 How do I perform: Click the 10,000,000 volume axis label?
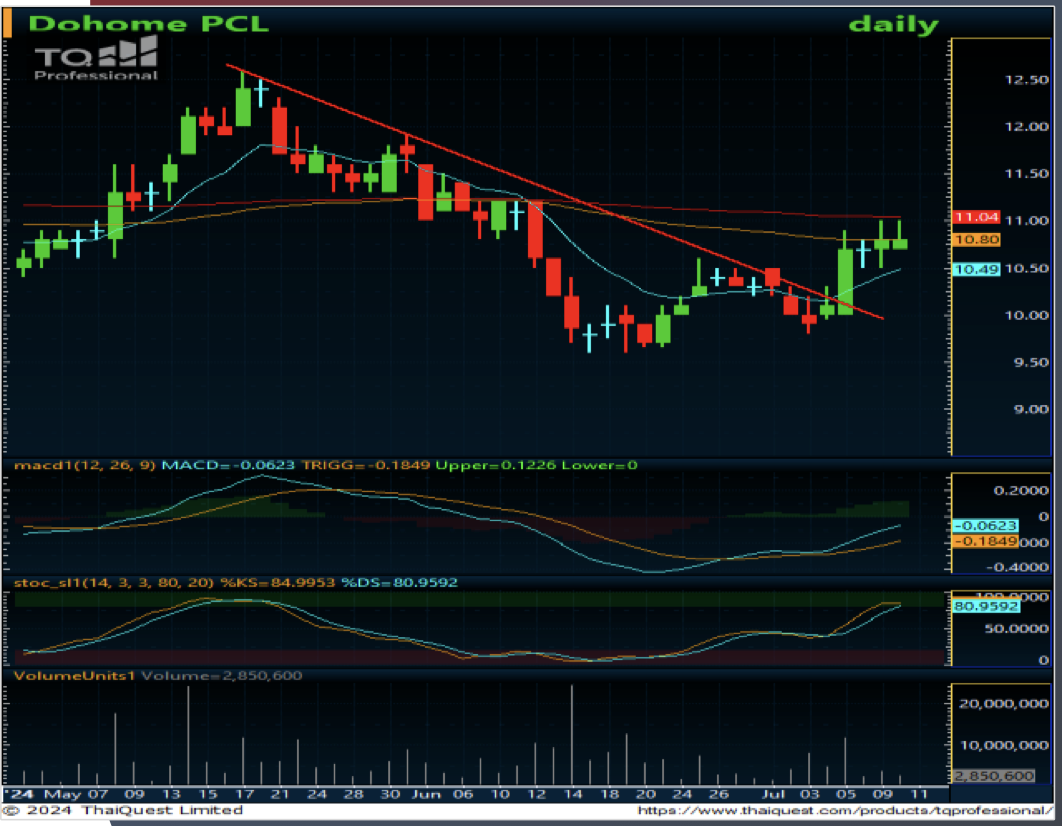pyautogui.click(x=1004, y=745)
